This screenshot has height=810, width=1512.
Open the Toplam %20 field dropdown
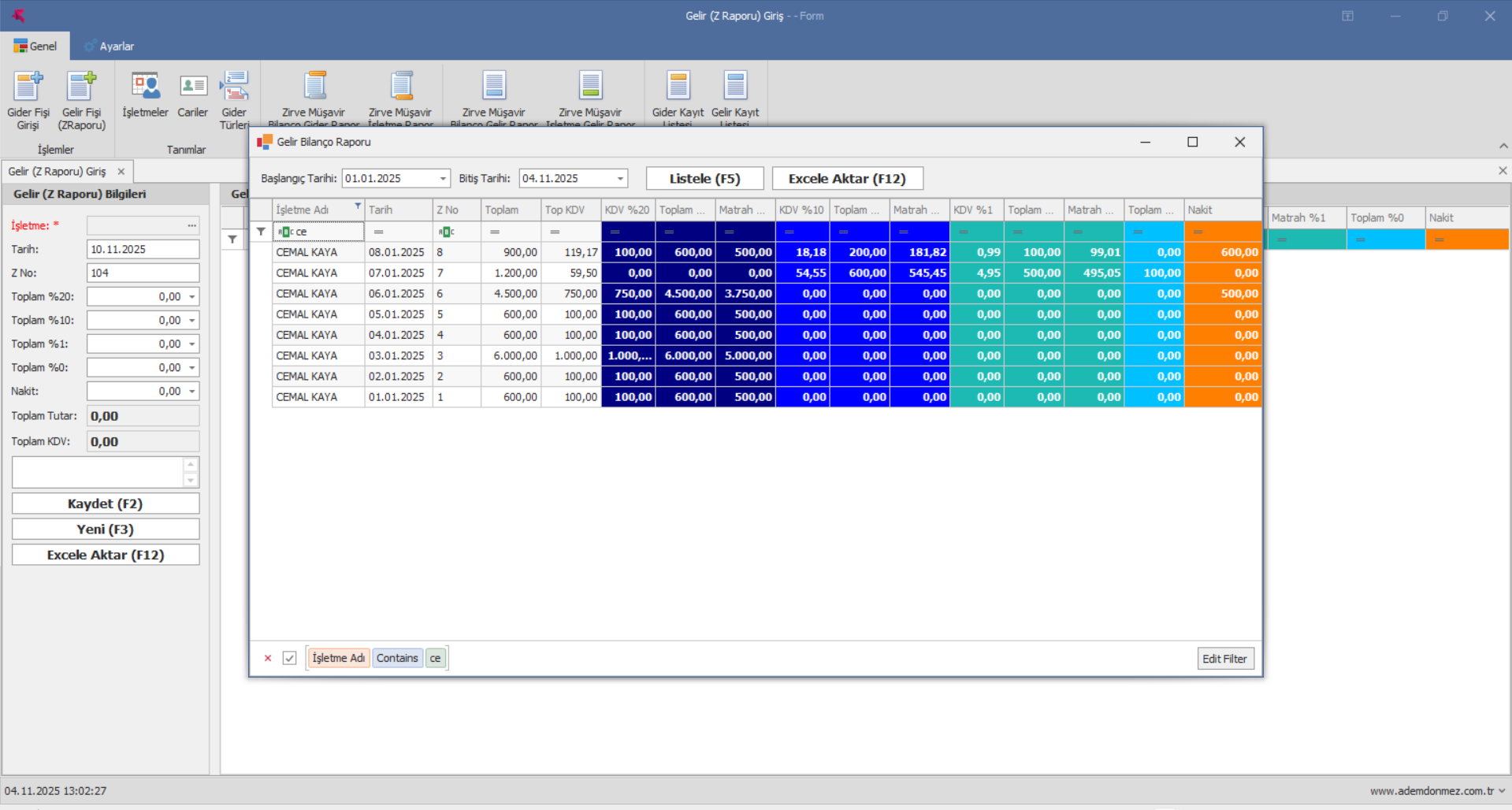pos(192,297)
